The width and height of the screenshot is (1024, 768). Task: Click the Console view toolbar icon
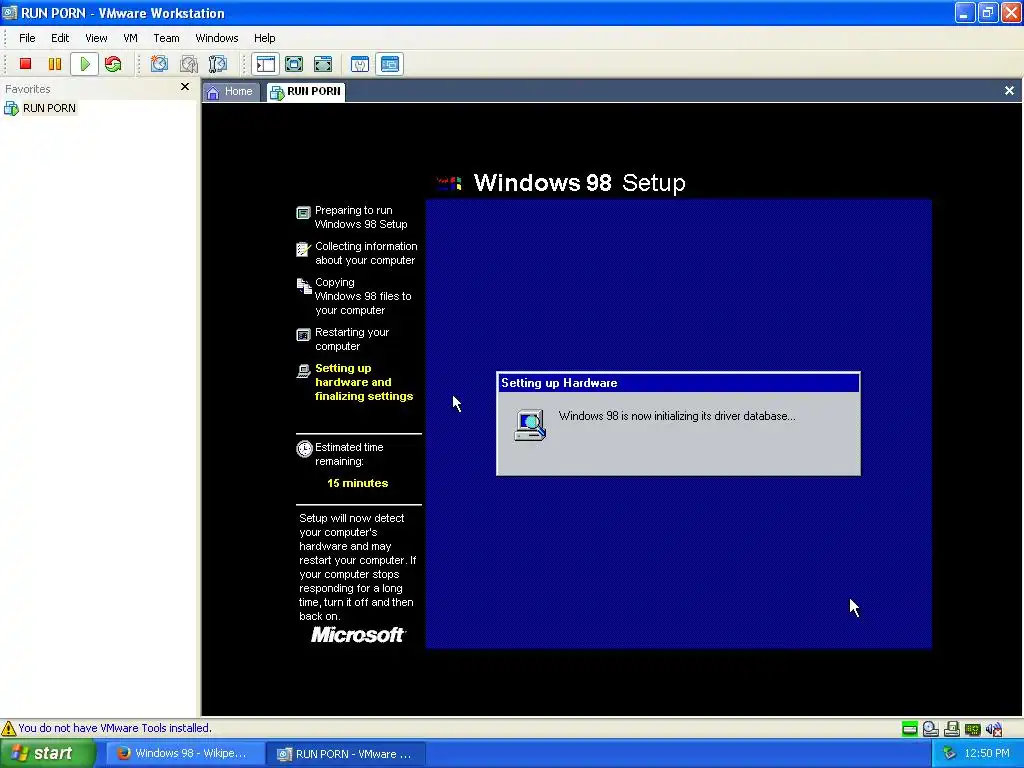(x=390, y=64)
